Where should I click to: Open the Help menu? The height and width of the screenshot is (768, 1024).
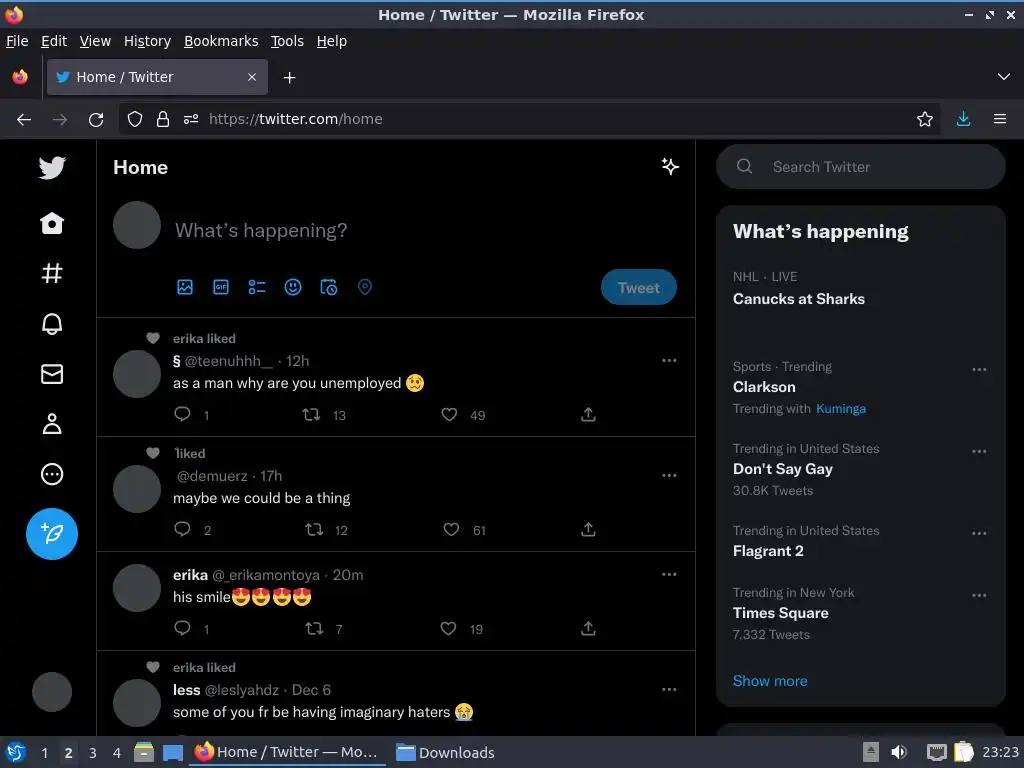coord(331,41)
